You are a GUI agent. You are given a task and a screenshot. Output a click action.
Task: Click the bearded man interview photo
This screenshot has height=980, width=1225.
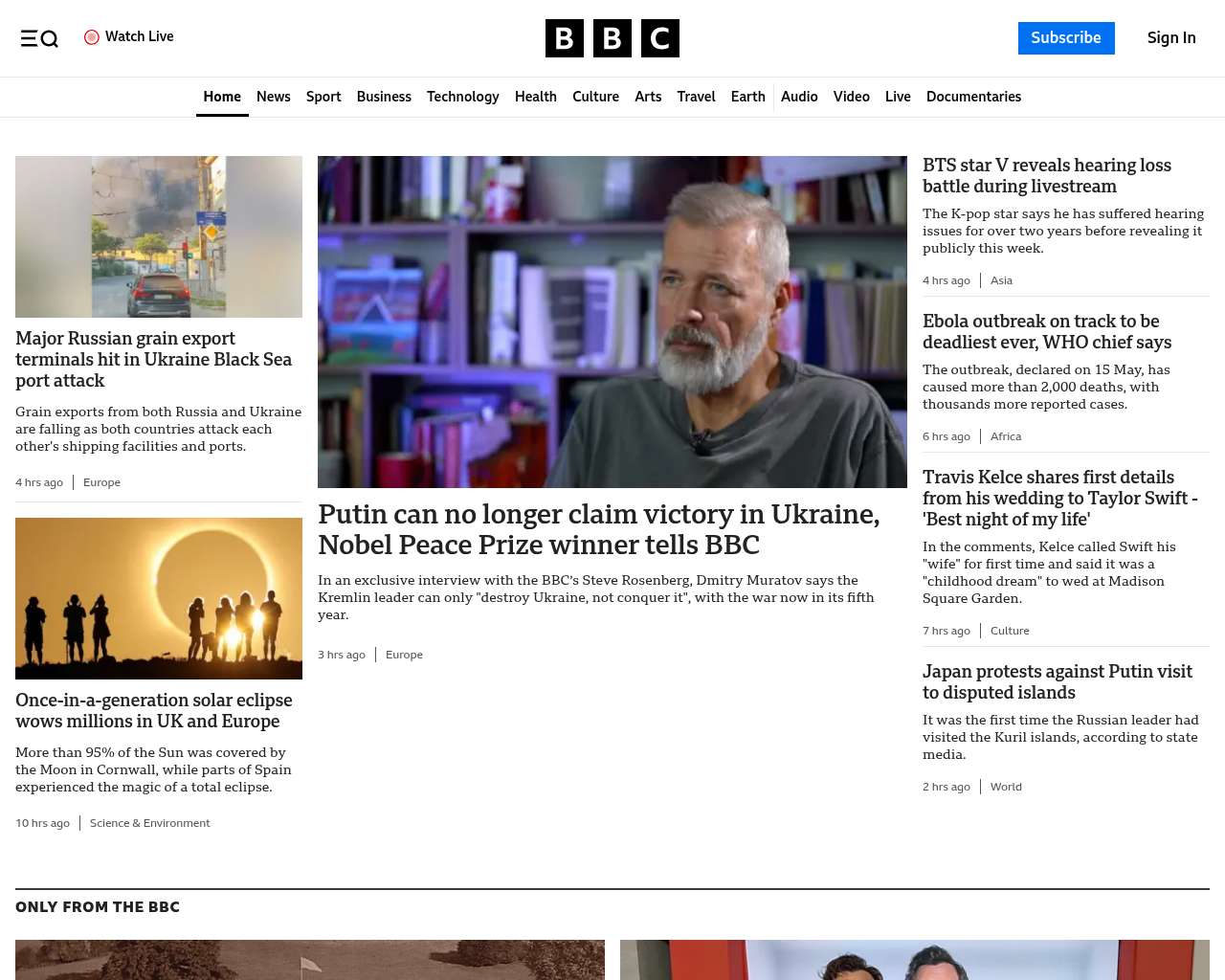[x=612, y=322]
